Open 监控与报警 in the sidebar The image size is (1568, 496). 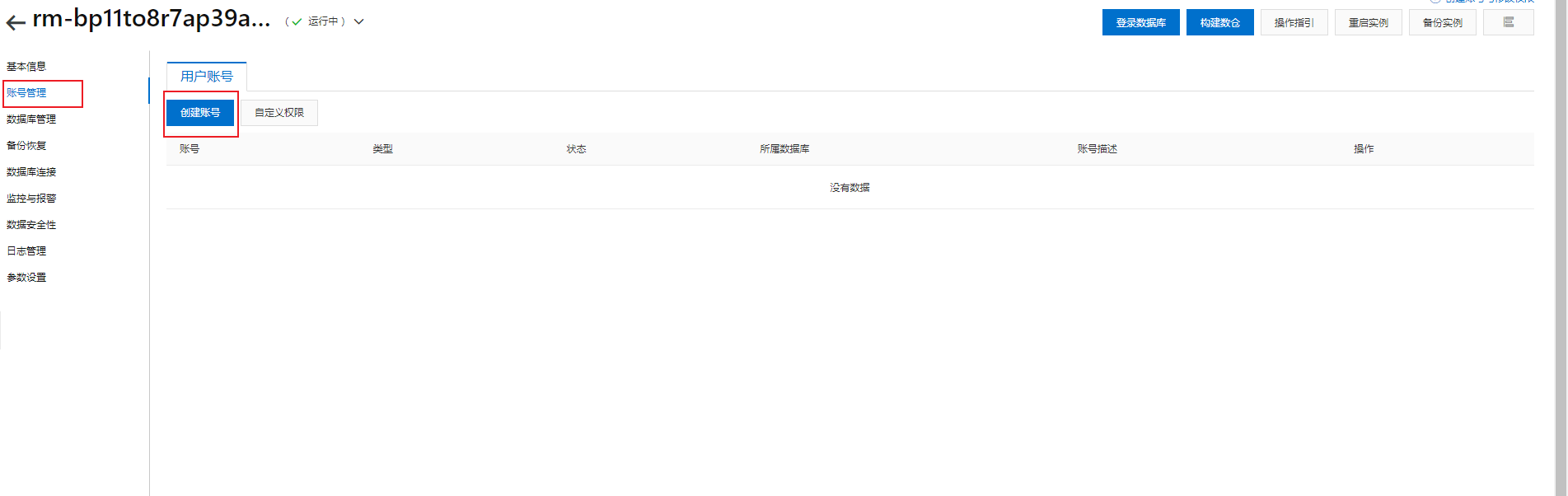click(x=31, y=199)
